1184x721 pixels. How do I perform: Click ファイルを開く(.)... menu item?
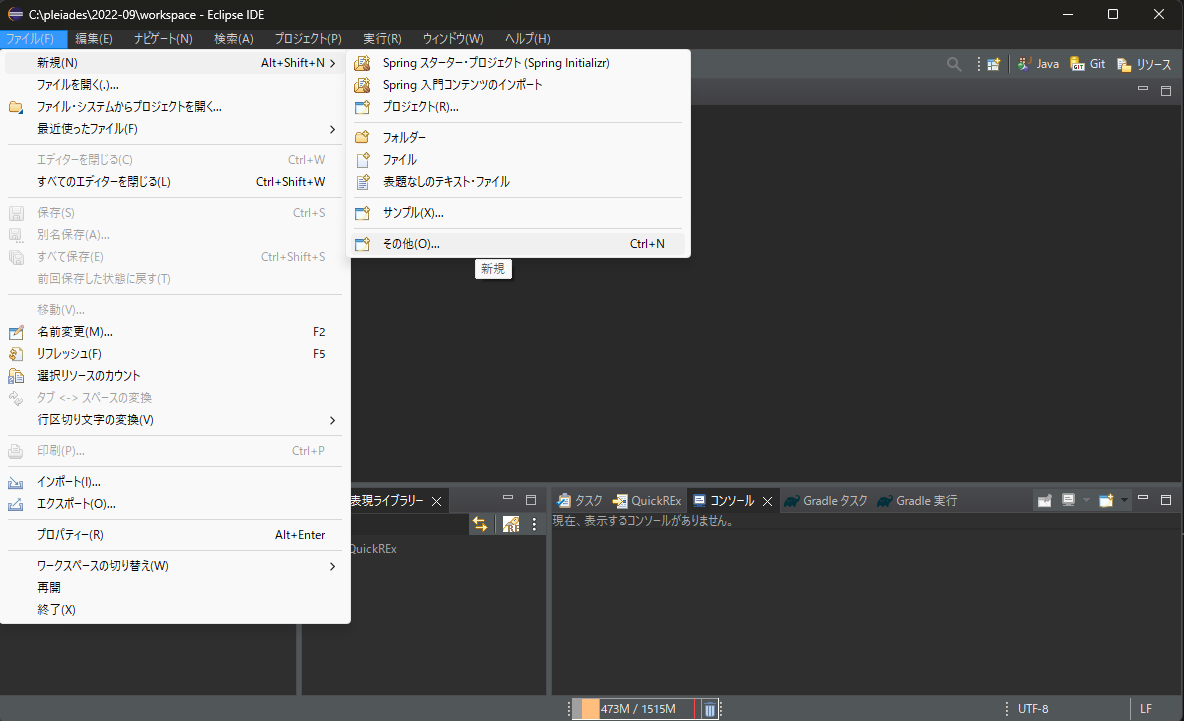(x=175, y=85)
